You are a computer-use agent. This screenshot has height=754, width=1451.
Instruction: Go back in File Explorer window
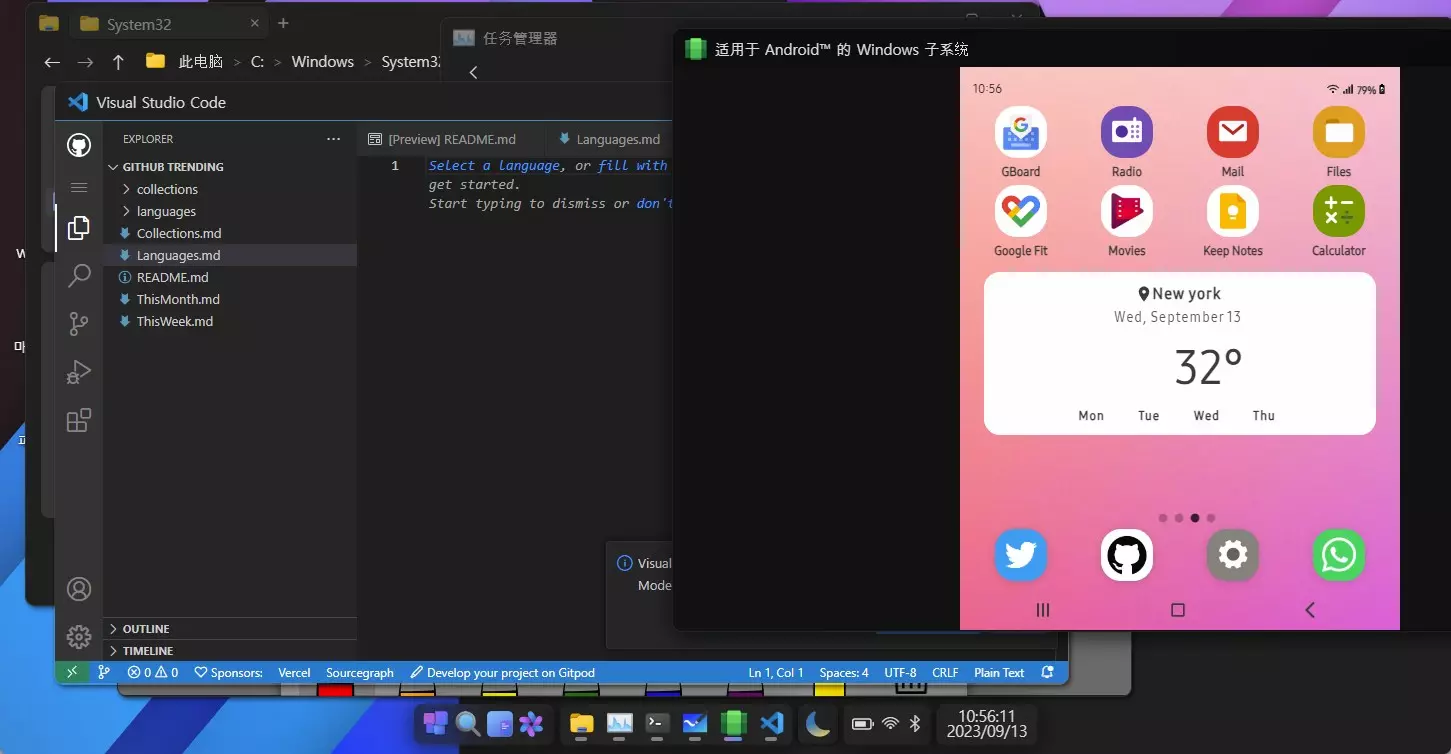[x=52, y=62]
